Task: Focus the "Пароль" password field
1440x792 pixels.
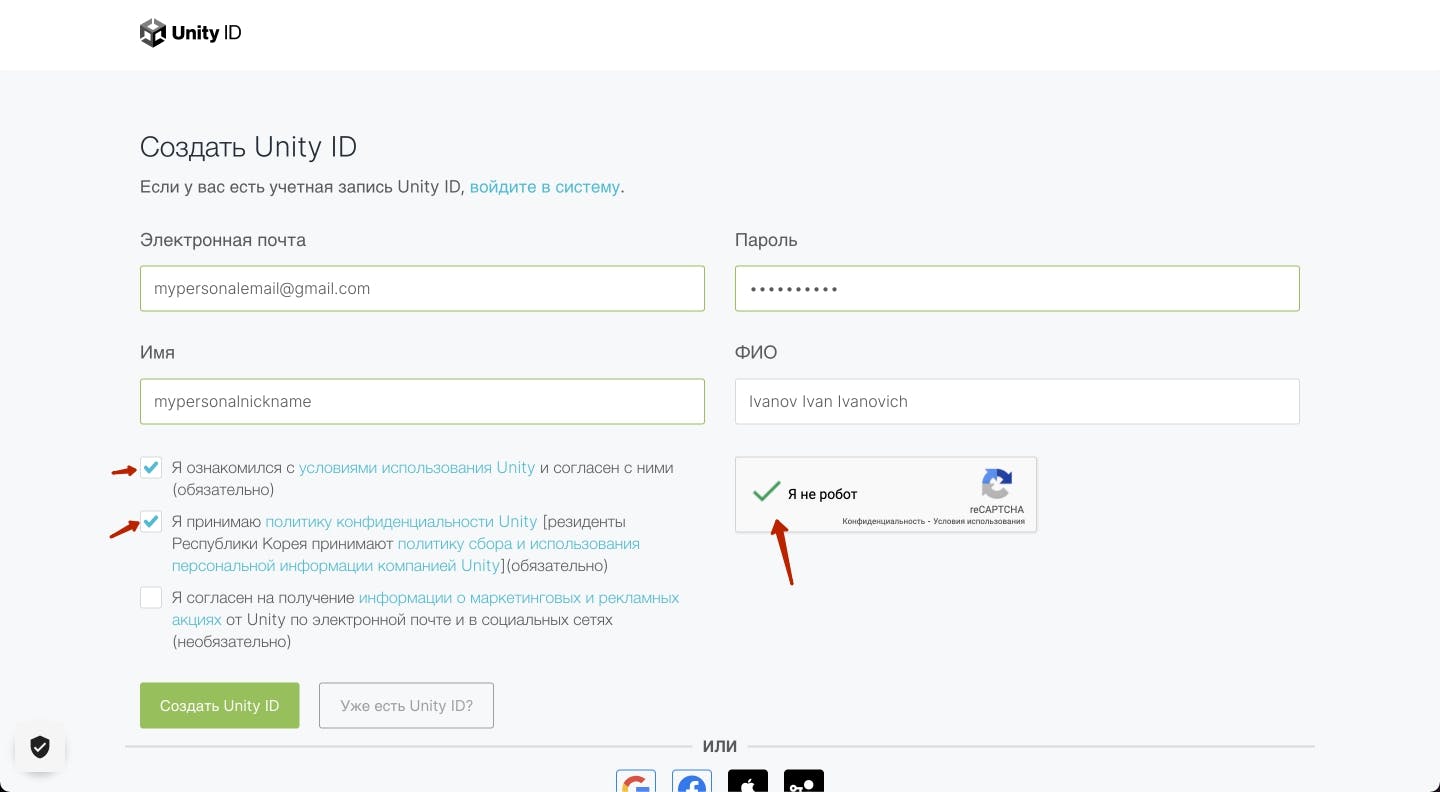Action: [x=1017, y=288]
